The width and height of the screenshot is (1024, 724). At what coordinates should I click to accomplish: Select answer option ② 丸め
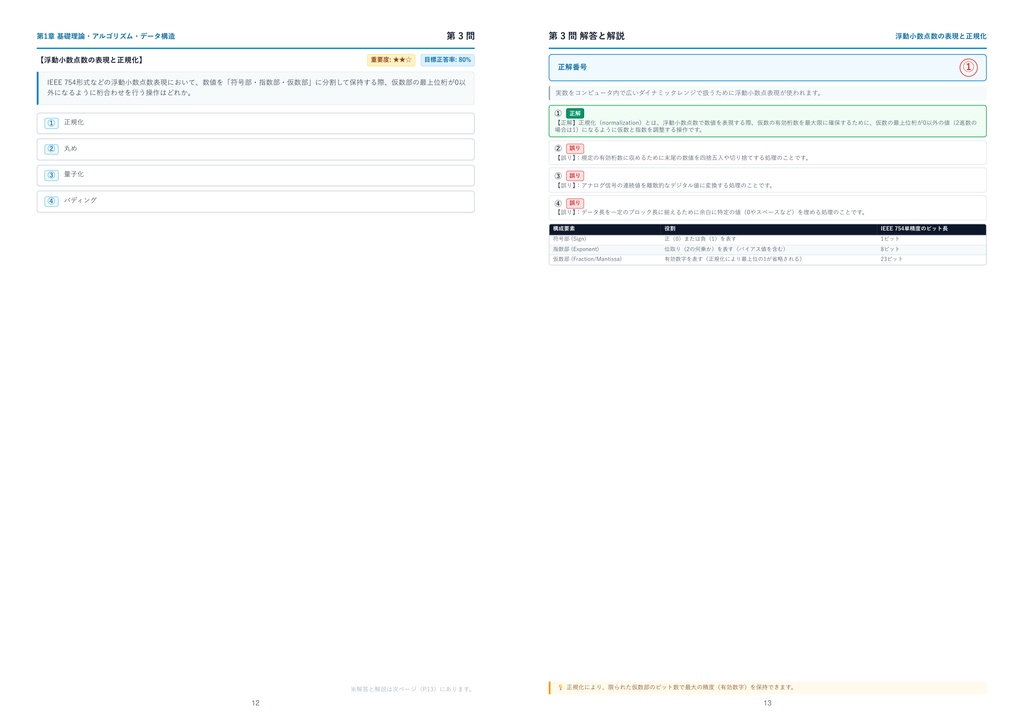click(x=255, y=149)
